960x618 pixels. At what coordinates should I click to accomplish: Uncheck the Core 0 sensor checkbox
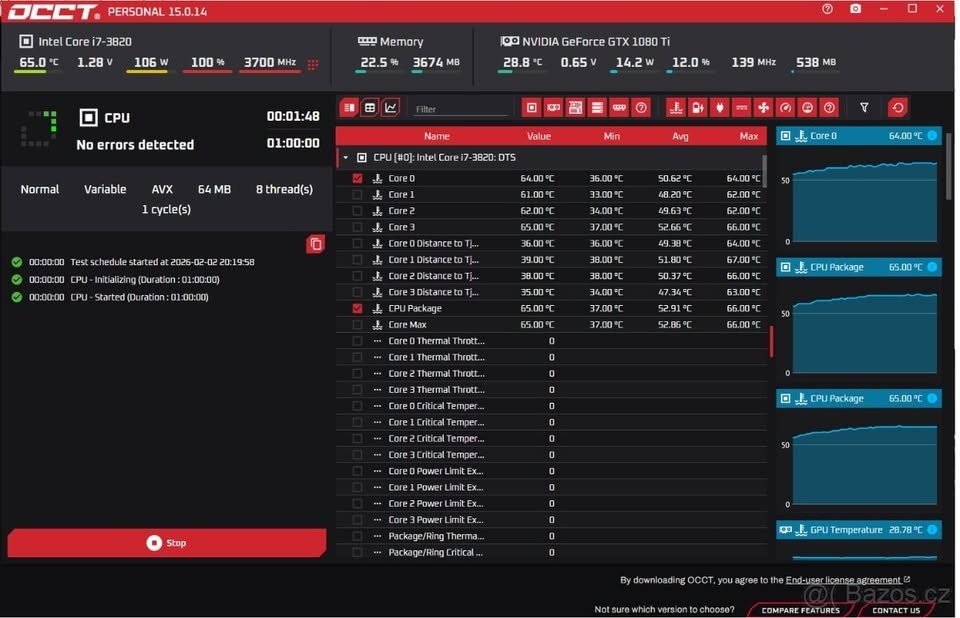(358, 178)
